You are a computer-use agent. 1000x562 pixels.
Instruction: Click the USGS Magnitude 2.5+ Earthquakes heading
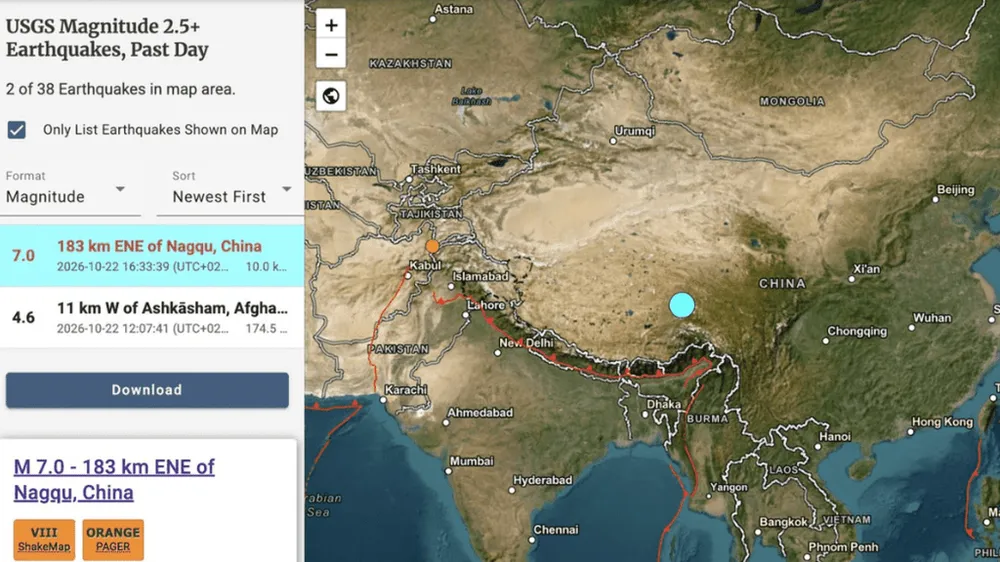[x=107, y=38]
